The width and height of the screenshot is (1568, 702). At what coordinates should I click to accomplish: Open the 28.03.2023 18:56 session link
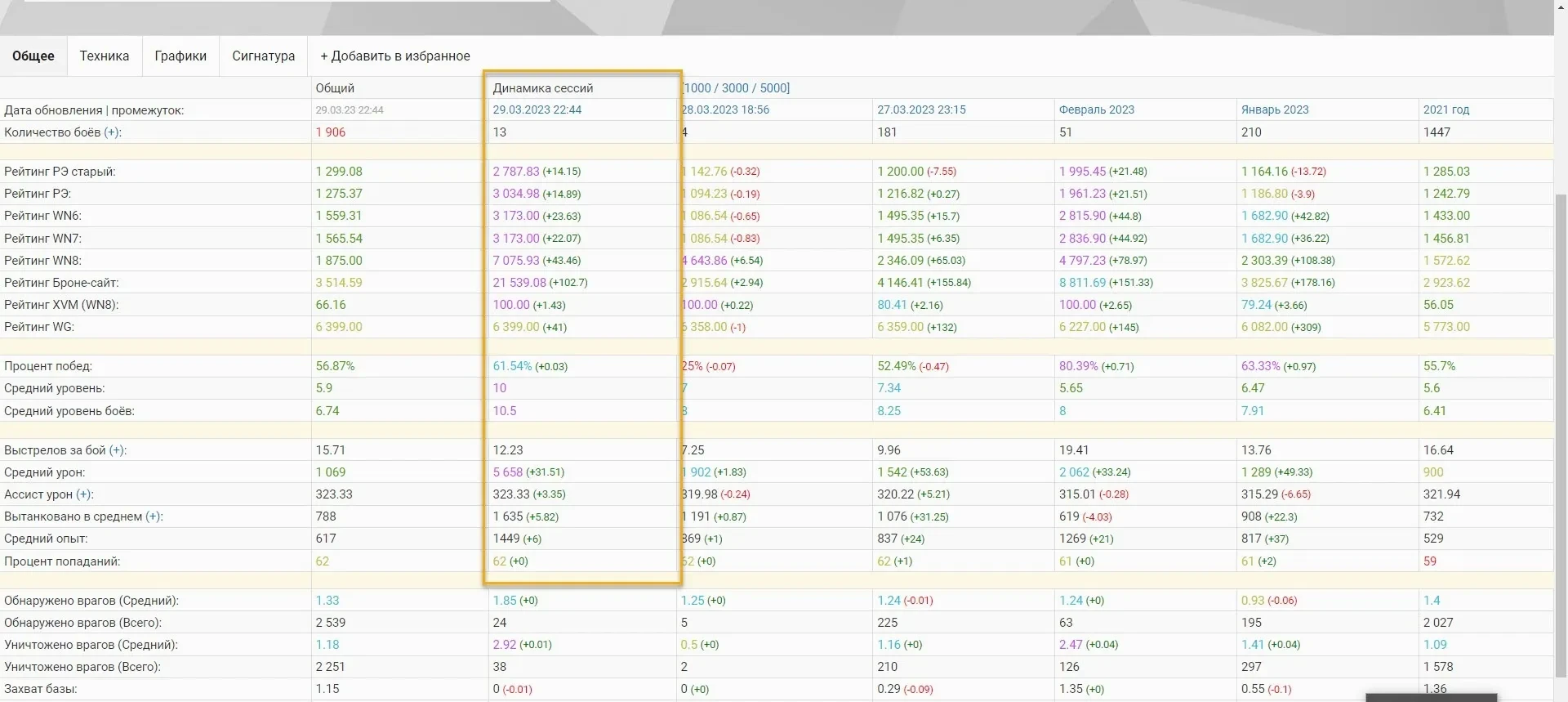click(x=726, y=110)
